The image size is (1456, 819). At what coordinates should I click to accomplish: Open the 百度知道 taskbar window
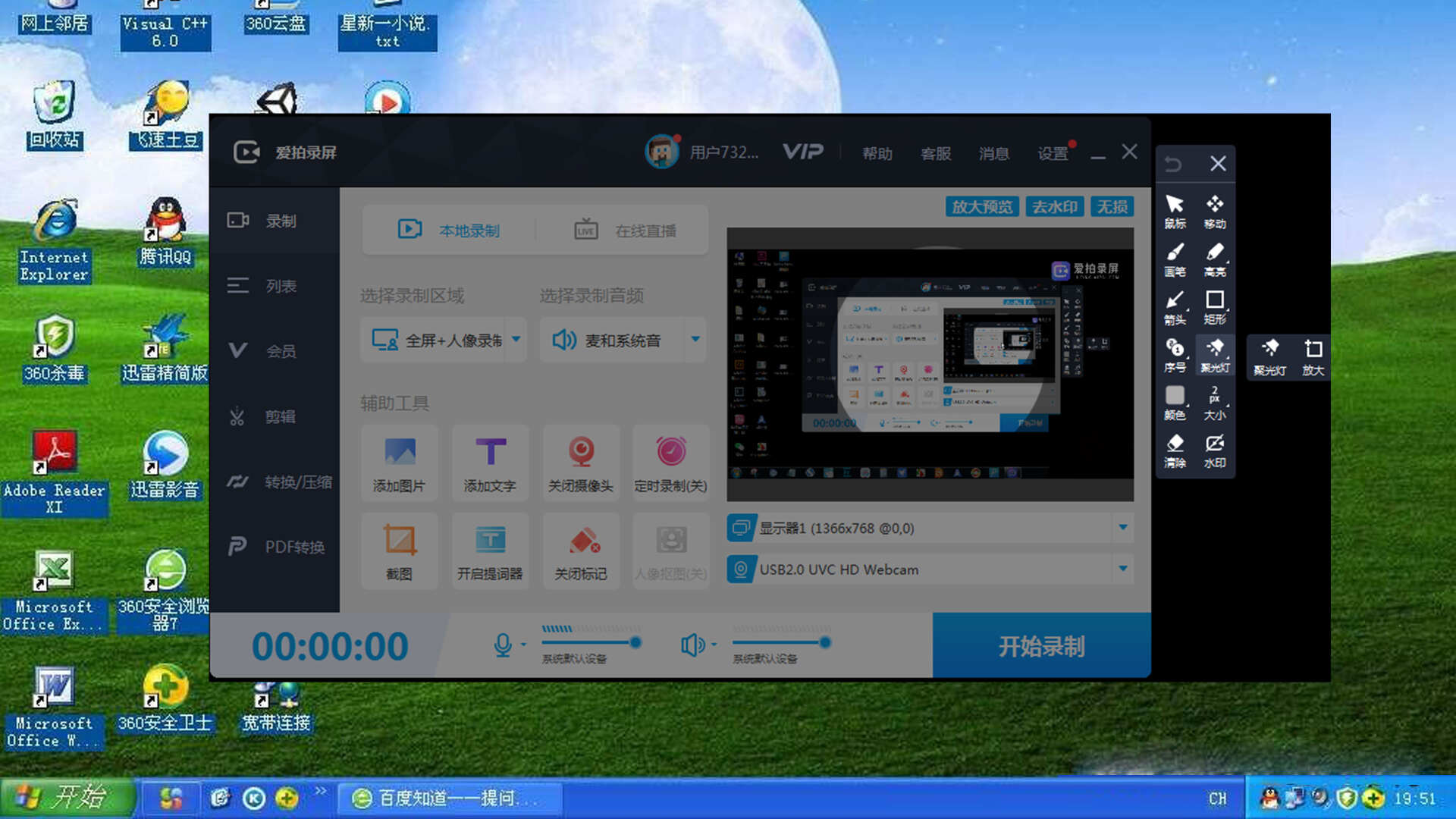pos(450,798)
